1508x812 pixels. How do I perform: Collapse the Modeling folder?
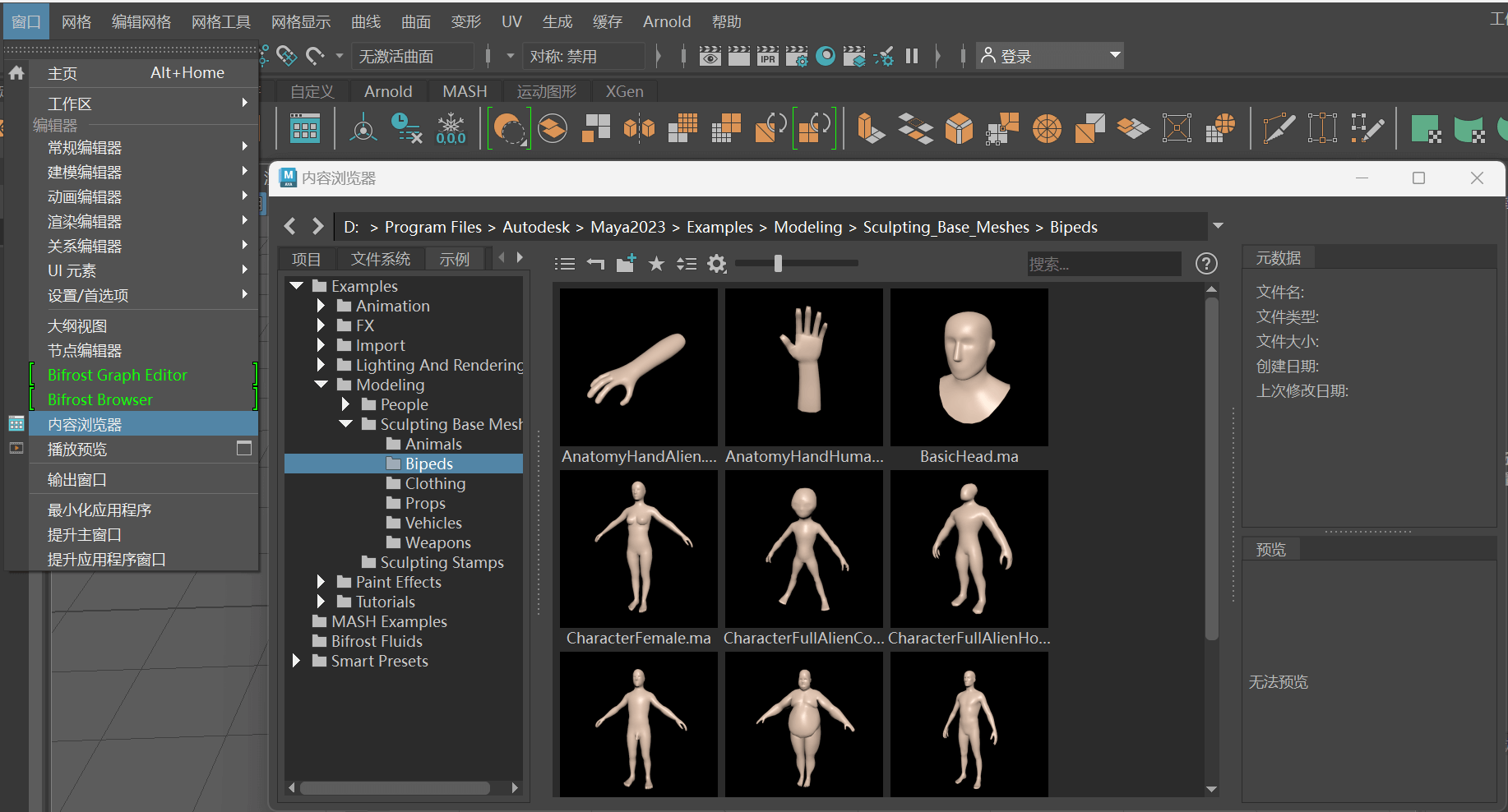(x=321, y=385)
